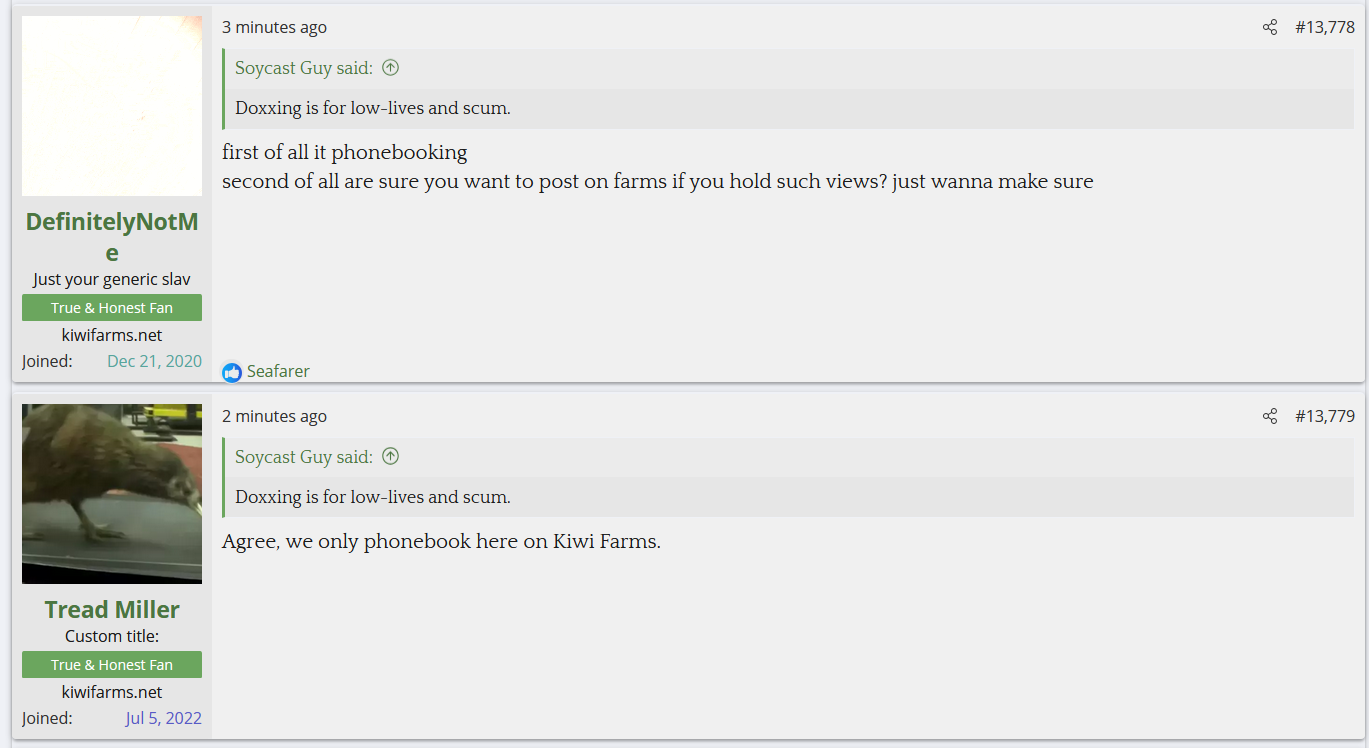The width and height of the screenshot is (1369, 748).
Task: Click the '3 minutes ago' timestamp
Action: point(274,28)
